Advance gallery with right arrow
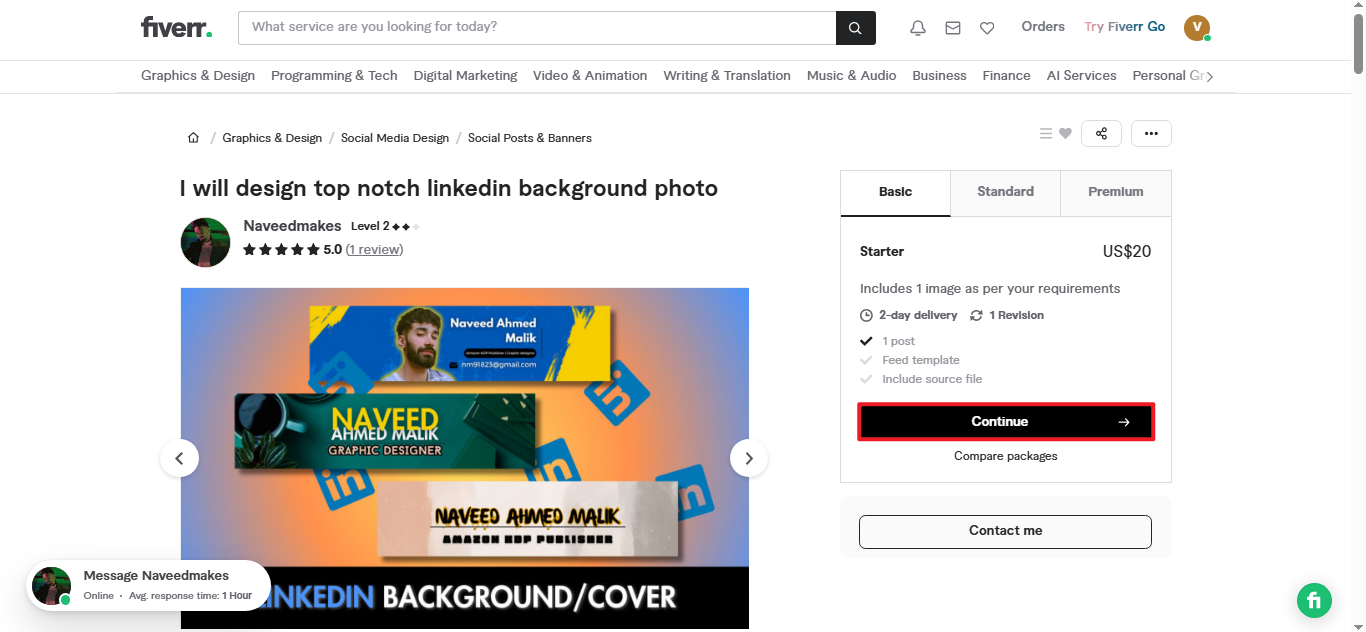1366x632 pixels. (748, 457)
